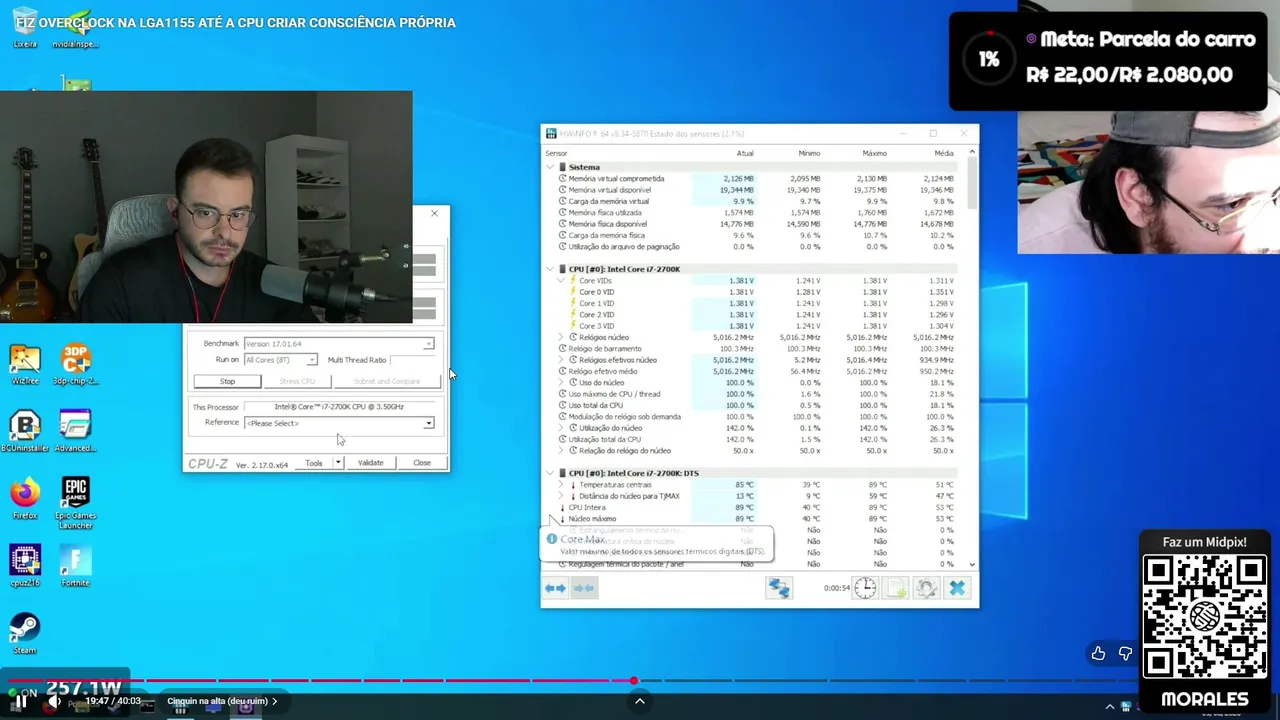1280x720 pixels.
Task: Collapse the Sistema sensor group
Action: [550, 167]
